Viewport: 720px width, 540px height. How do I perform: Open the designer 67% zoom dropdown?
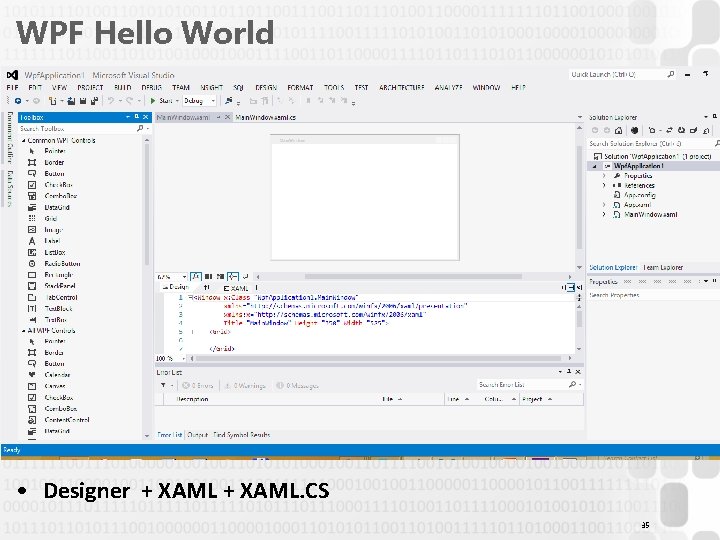184,276
